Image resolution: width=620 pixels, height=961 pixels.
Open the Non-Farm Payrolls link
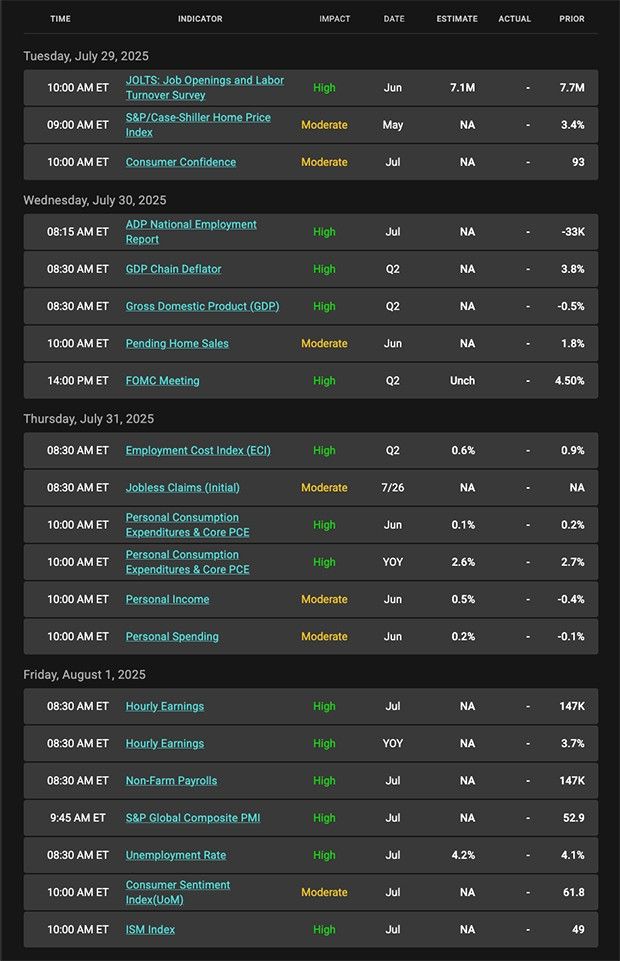click(x=171, y=780)
